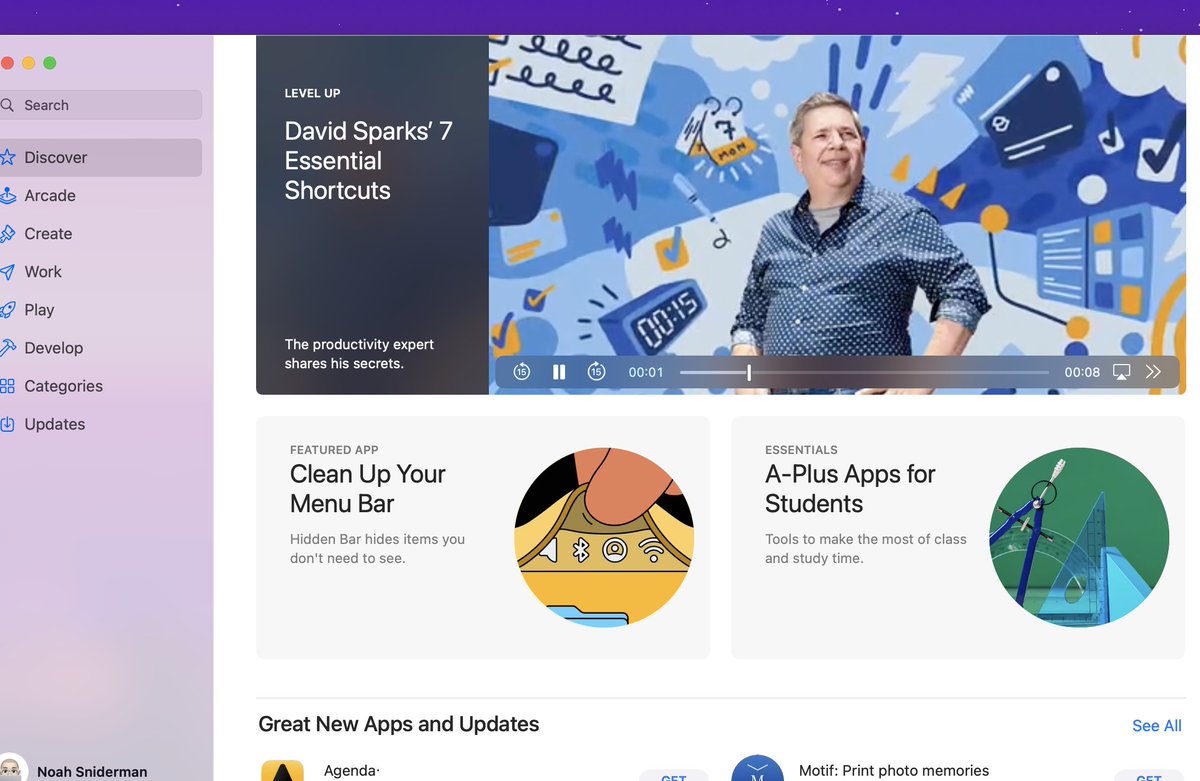Screen dimensions: 1200x781
Task: Click the Play rocket icon
Action: click(7, 309)
